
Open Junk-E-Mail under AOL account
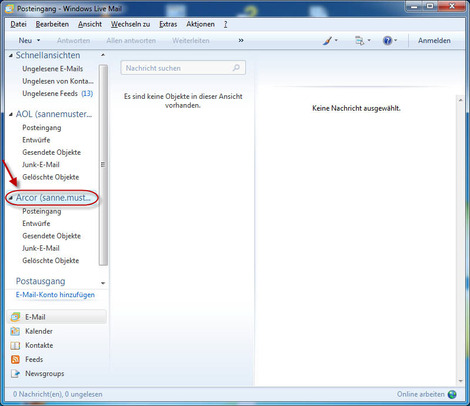click(x=41, y=165)
